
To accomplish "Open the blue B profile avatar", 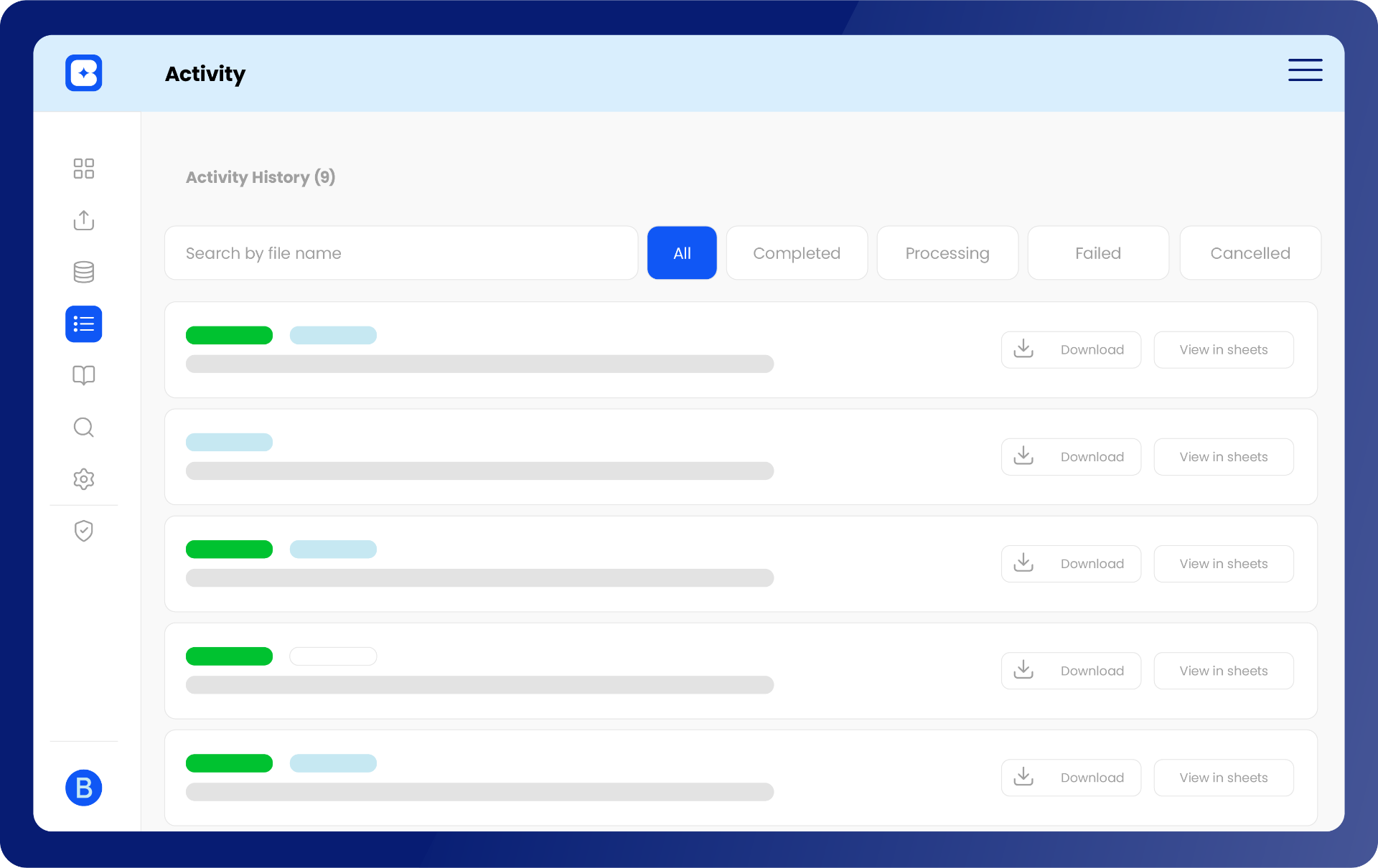I will click(x=83, y=788).
